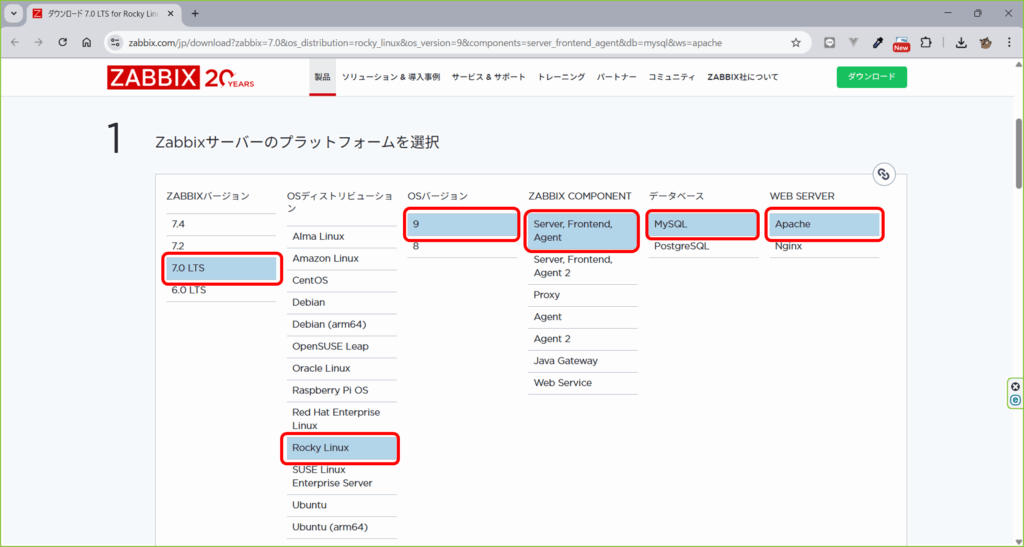Bookmark this page with star icon

[795, 42]
